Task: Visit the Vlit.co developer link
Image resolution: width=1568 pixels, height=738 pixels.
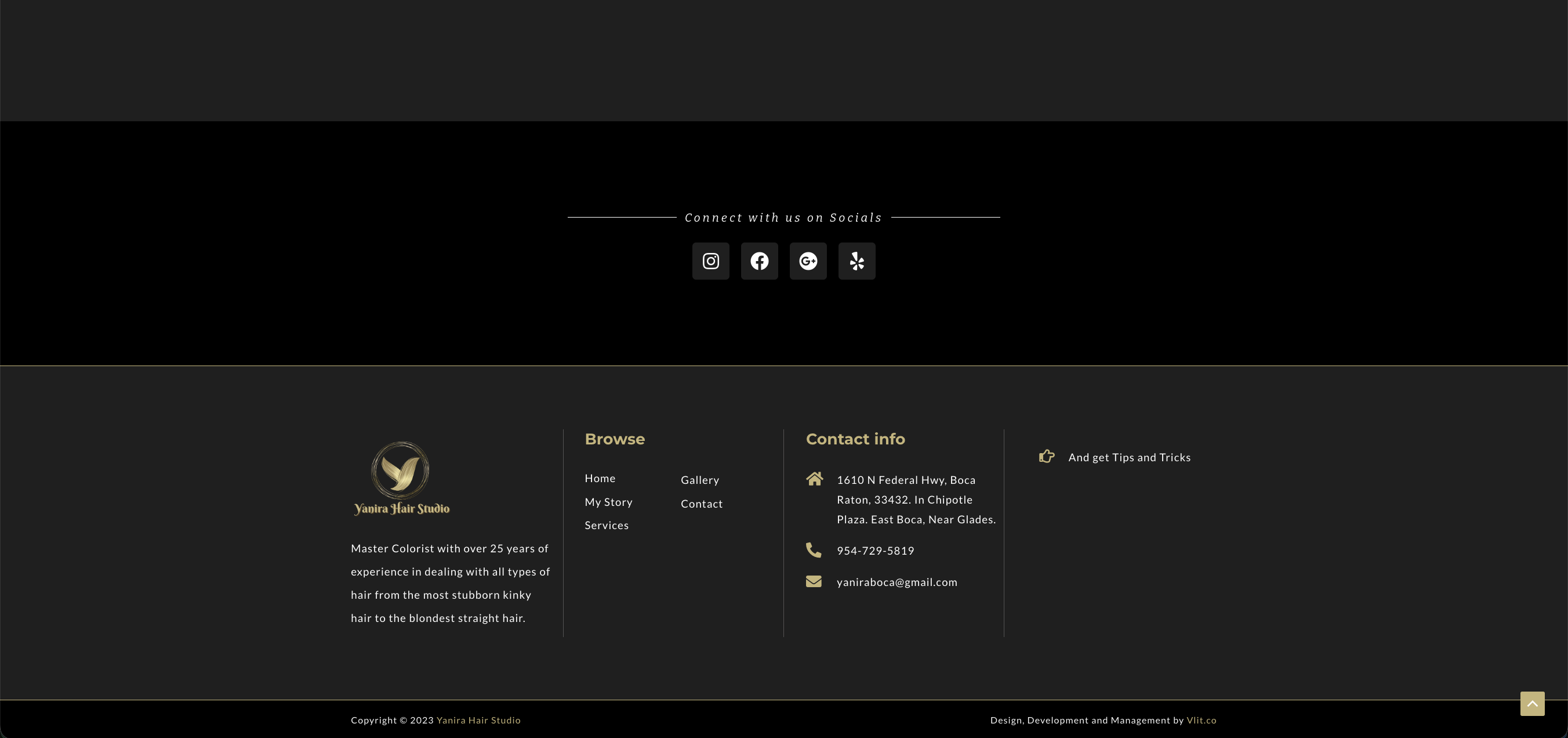Action: point(1201,721)
